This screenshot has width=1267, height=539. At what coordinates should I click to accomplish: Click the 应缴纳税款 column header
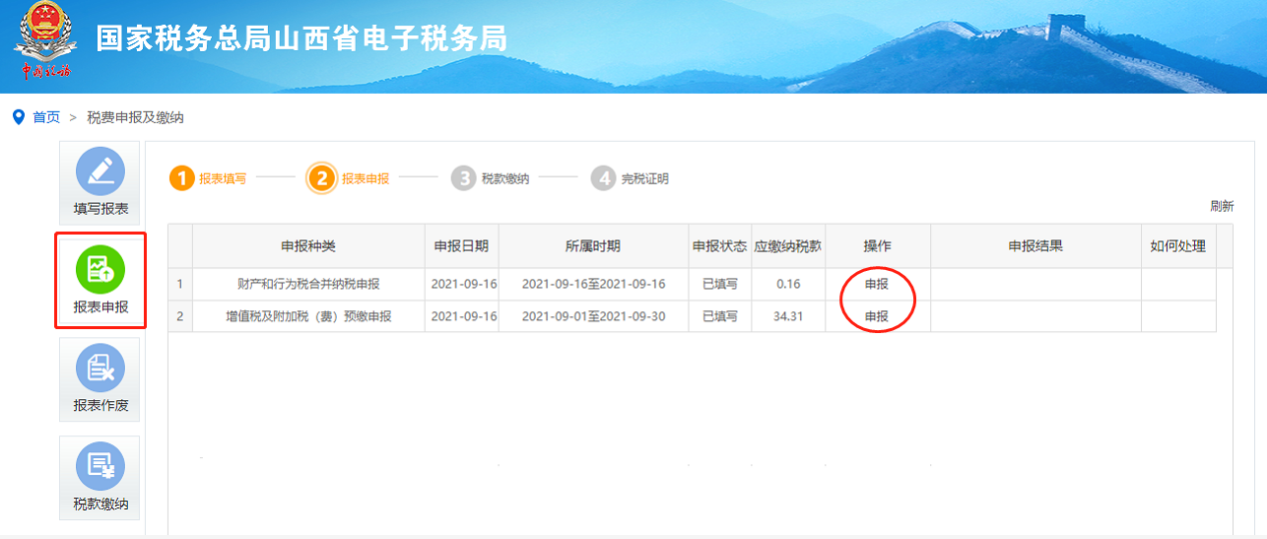(788, 246)
